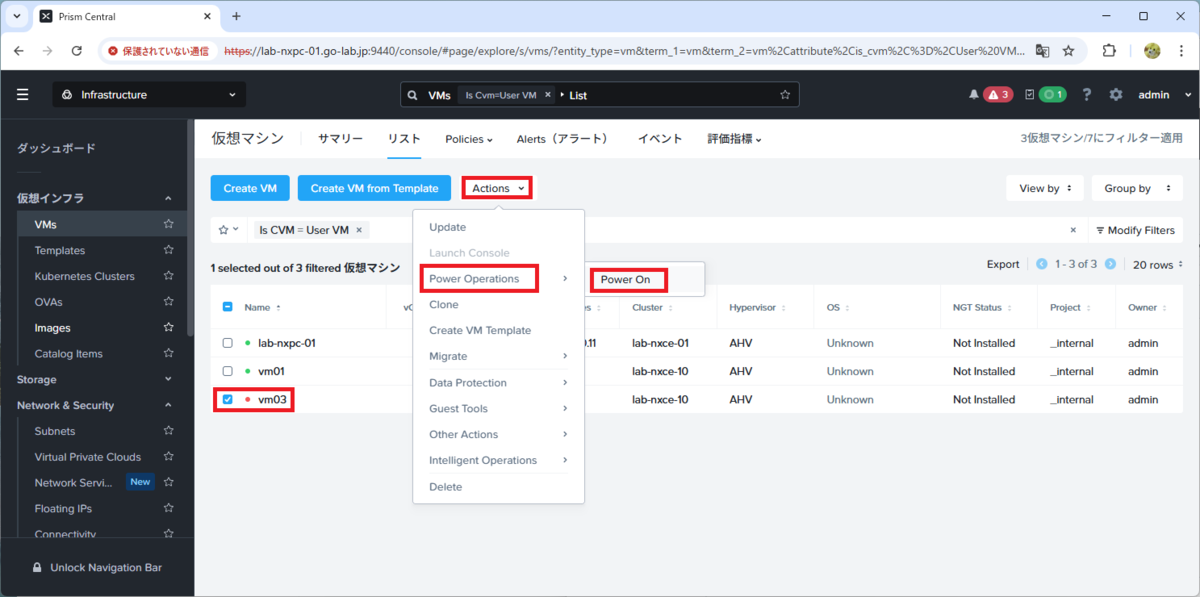Click the Chrome extensions puzzle icon

(1109, 50)
